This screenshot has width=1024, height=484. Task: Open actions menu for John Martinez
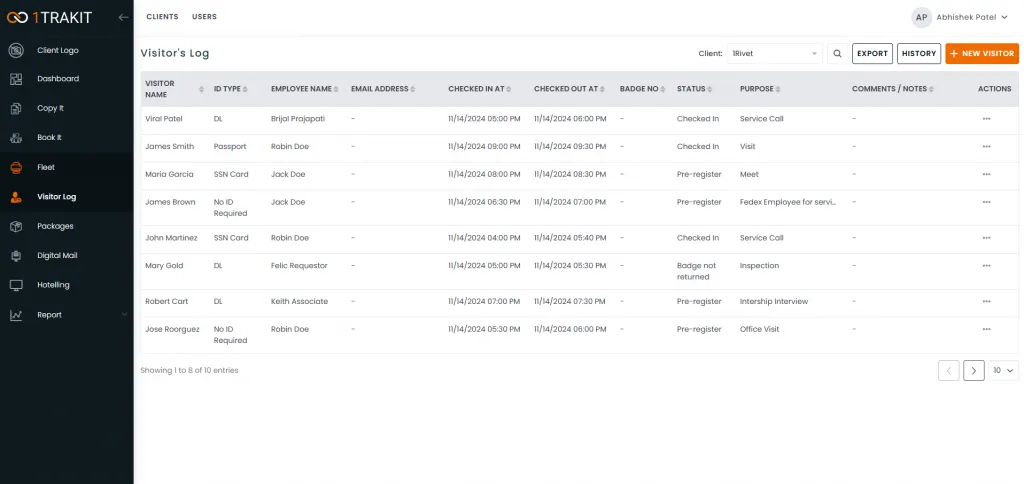click(986, 238)
